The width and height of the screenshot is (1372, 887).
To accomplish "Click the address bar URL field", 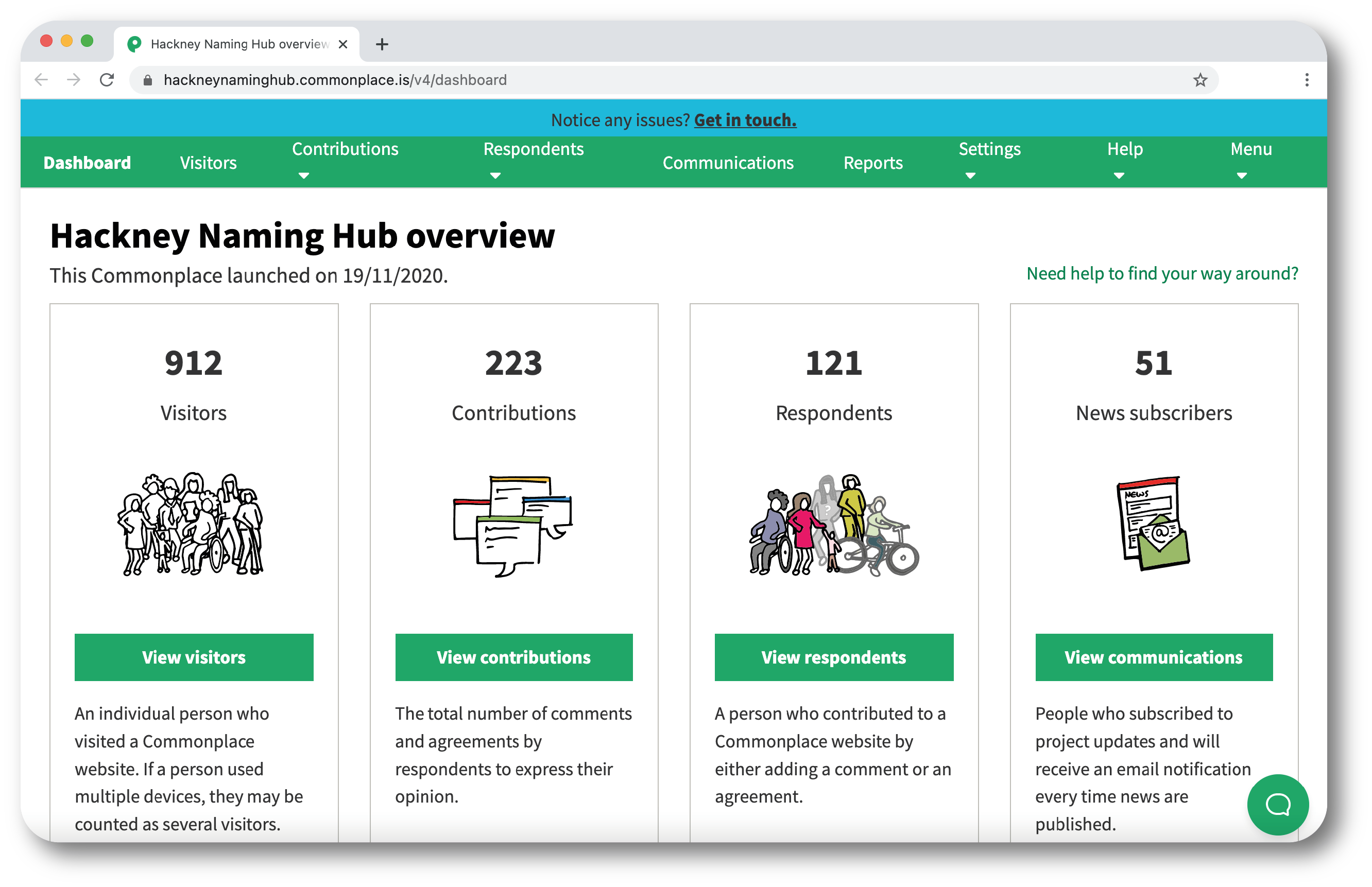I will (x=673, y=80).
